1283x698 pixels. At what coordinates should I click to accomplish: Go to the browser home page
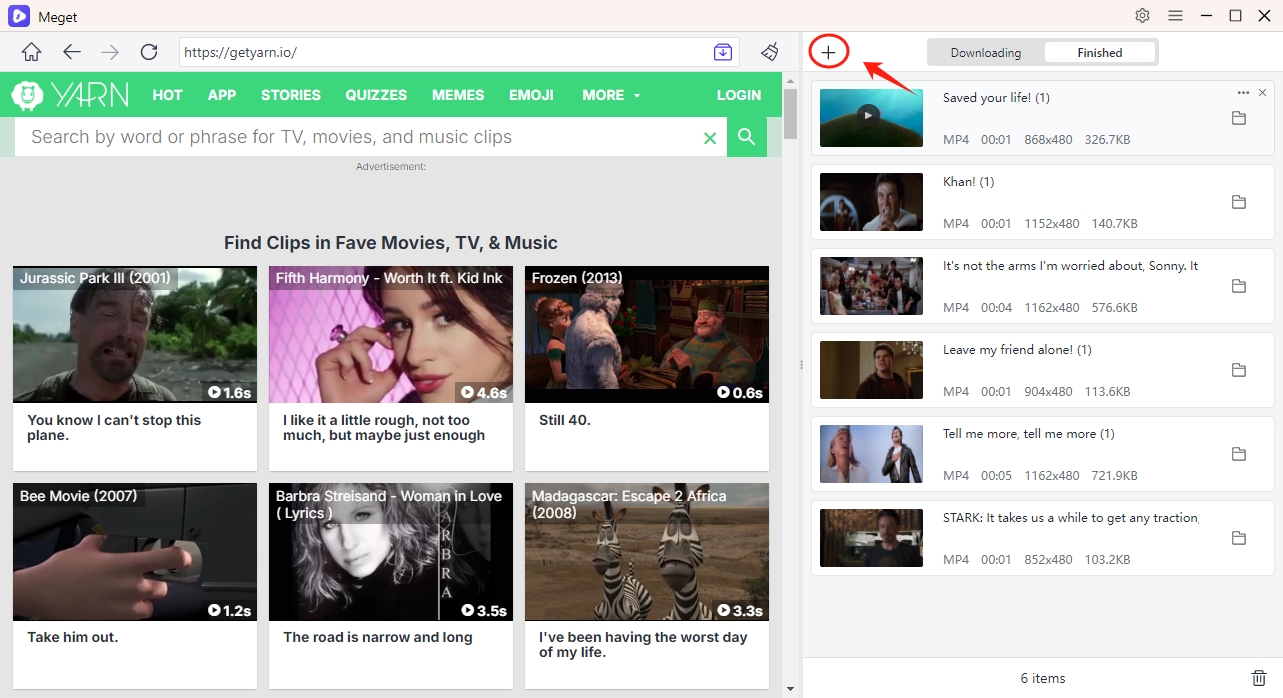pos(32,52)
